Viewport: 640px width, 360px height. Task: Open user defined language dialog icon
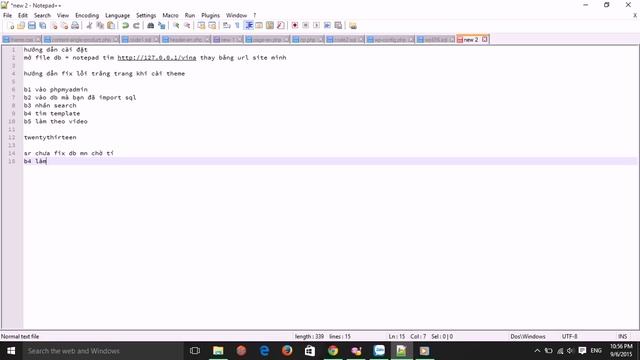coord(259,26)
